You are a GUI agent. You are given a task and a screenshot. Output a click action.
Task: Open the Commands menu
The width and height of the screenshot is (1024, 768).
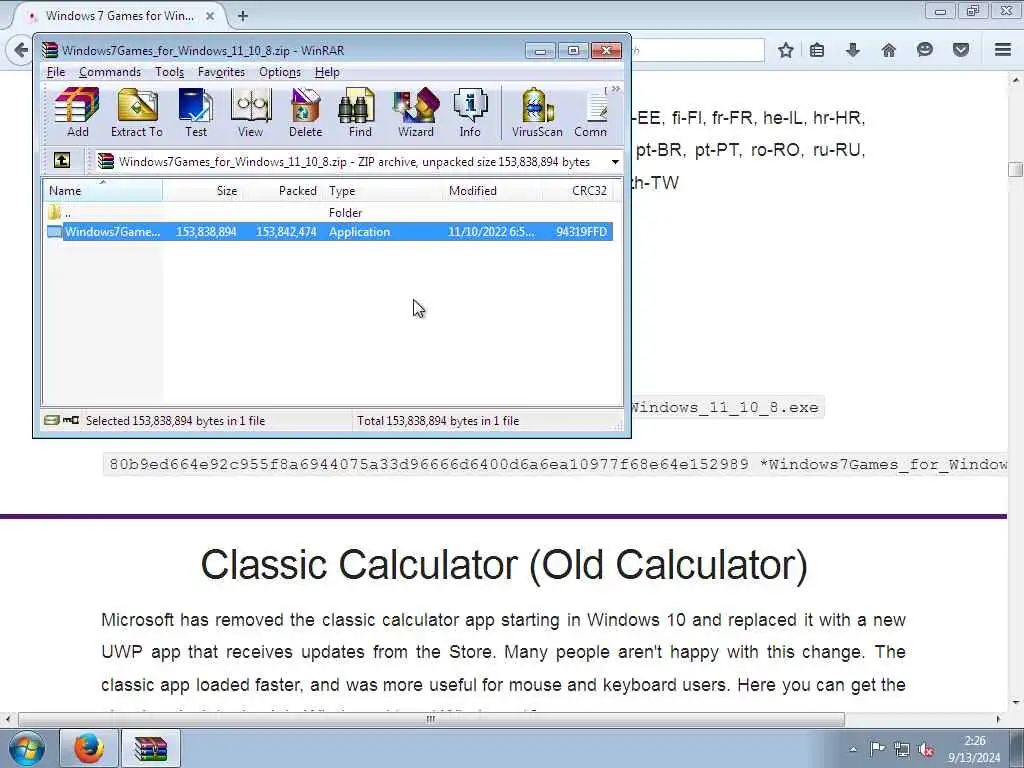[110, 72]
